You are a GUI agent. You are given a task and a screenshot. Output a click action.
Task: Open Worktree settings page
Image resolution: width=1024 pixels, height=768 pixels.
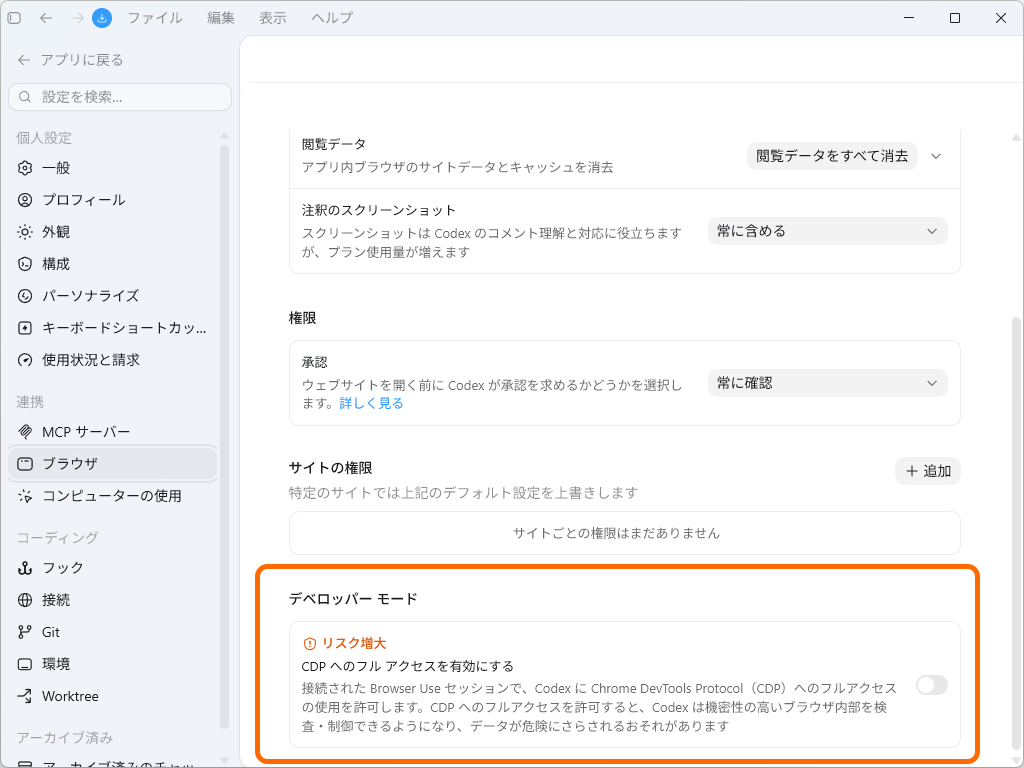tap(112, 696)
